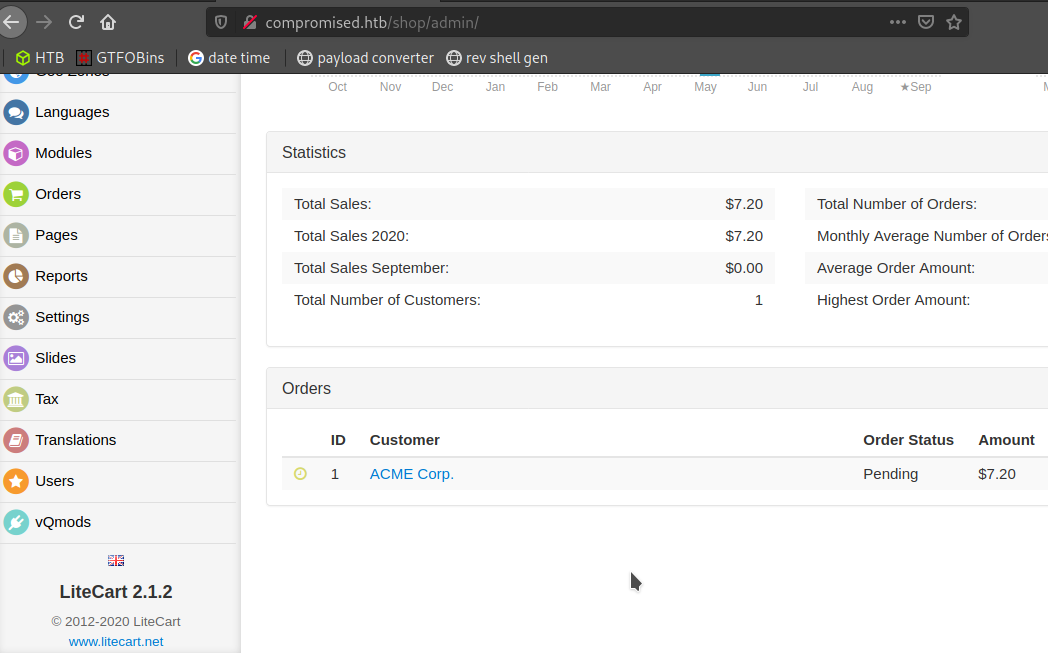Open the ACME Corp. customer link
1048x653 pixels.
coord(411,474)
